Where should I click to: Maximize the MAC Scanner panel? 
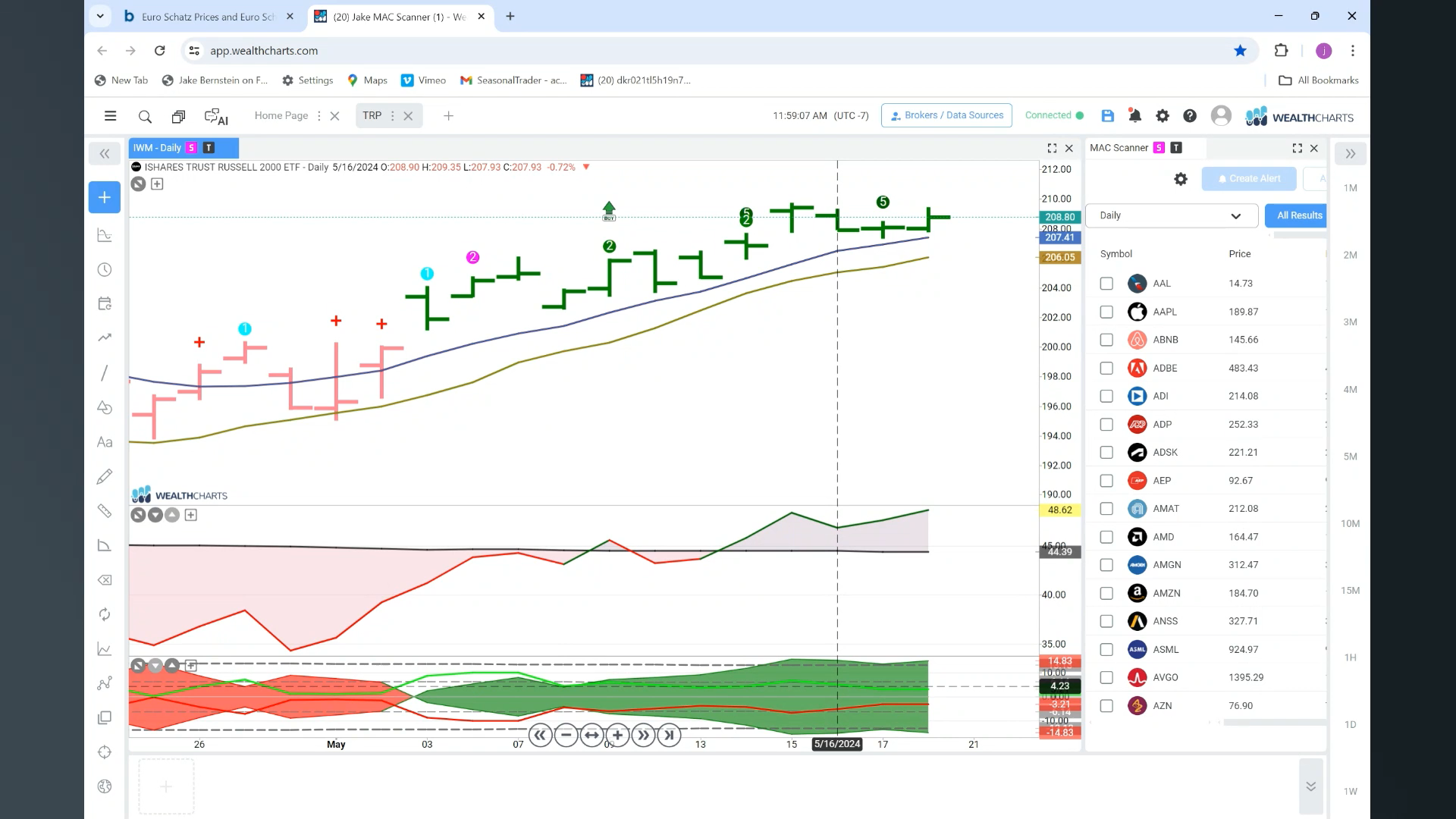point(1297,149)
